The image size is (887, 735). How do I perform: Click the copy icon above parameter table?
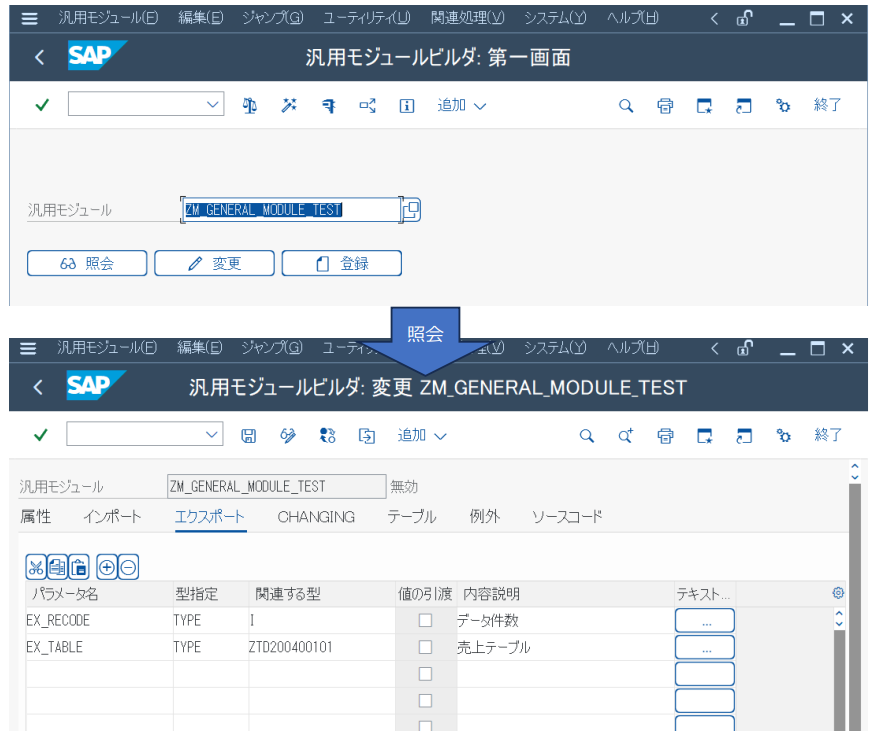click(57, 567)
